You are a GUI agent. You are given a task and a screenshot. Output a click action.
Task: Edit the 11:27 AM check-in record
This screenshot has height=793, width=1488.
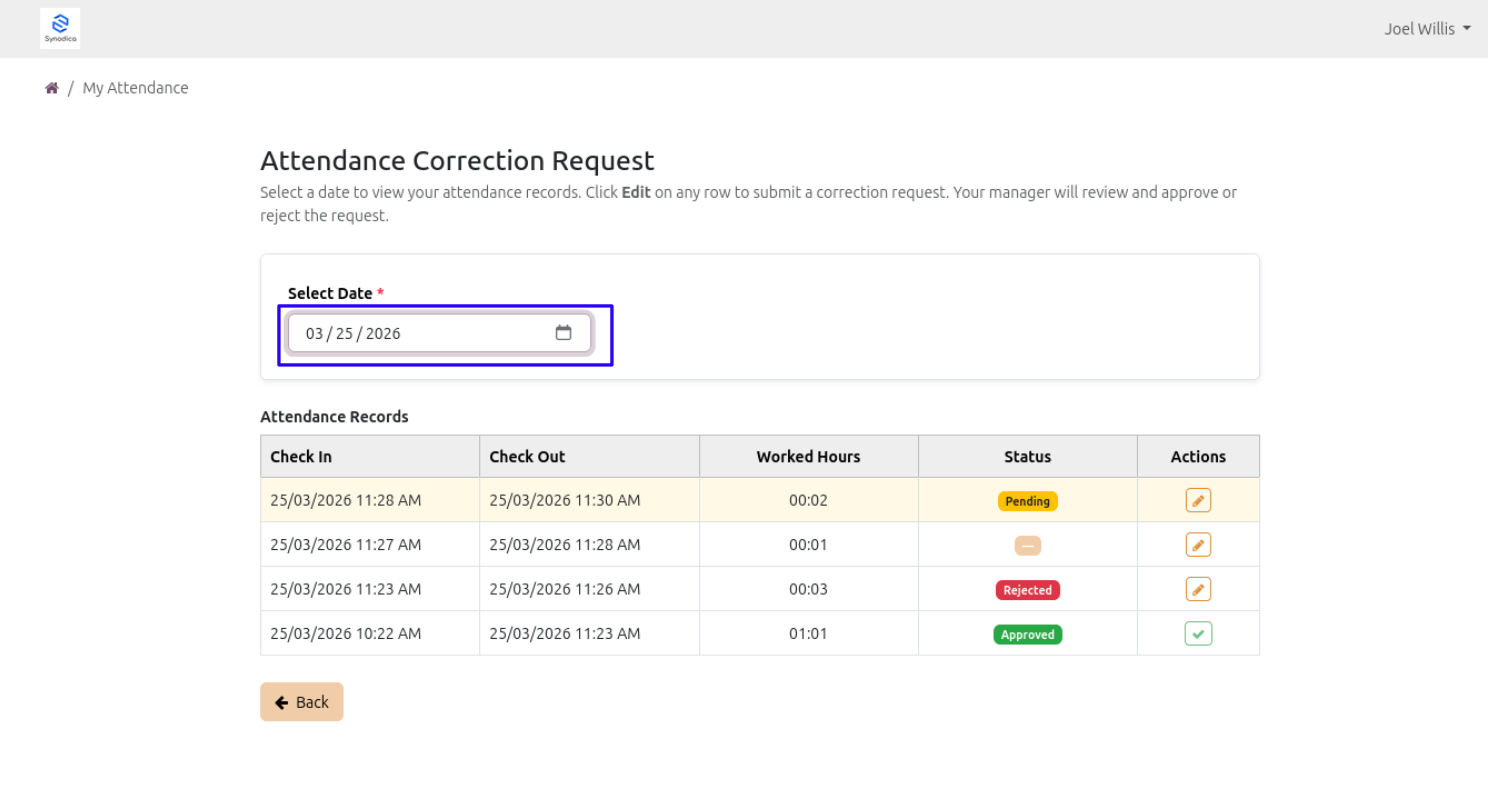[x=1198, y=545]
